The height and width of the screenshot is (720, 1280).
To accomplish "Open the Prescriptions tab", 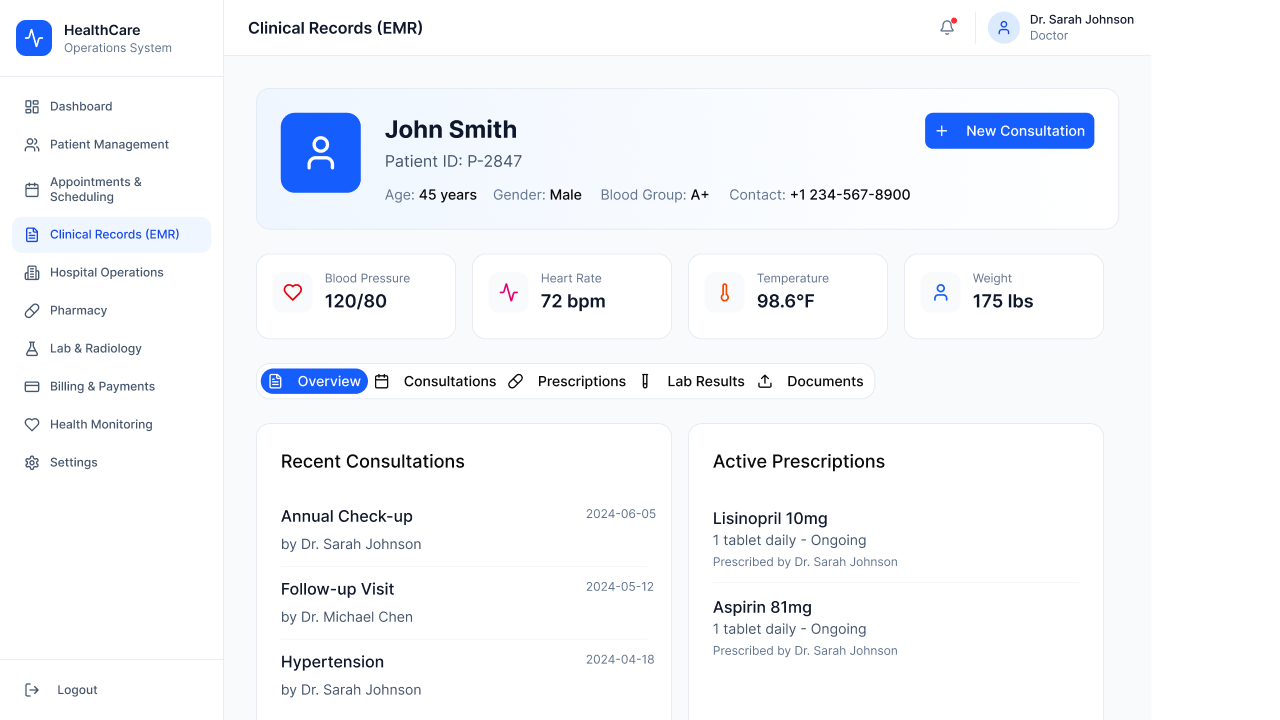I will (x=567, y=381).
